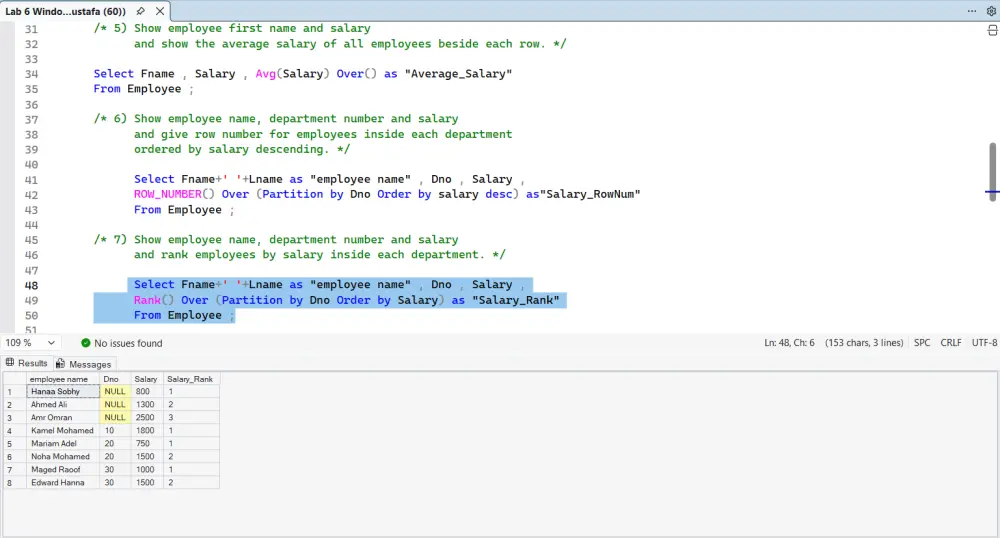Image resolution: width=1000 pixels, height=538 pixels.
Task: Open the settings gear at top right
Action: (992, 11)
